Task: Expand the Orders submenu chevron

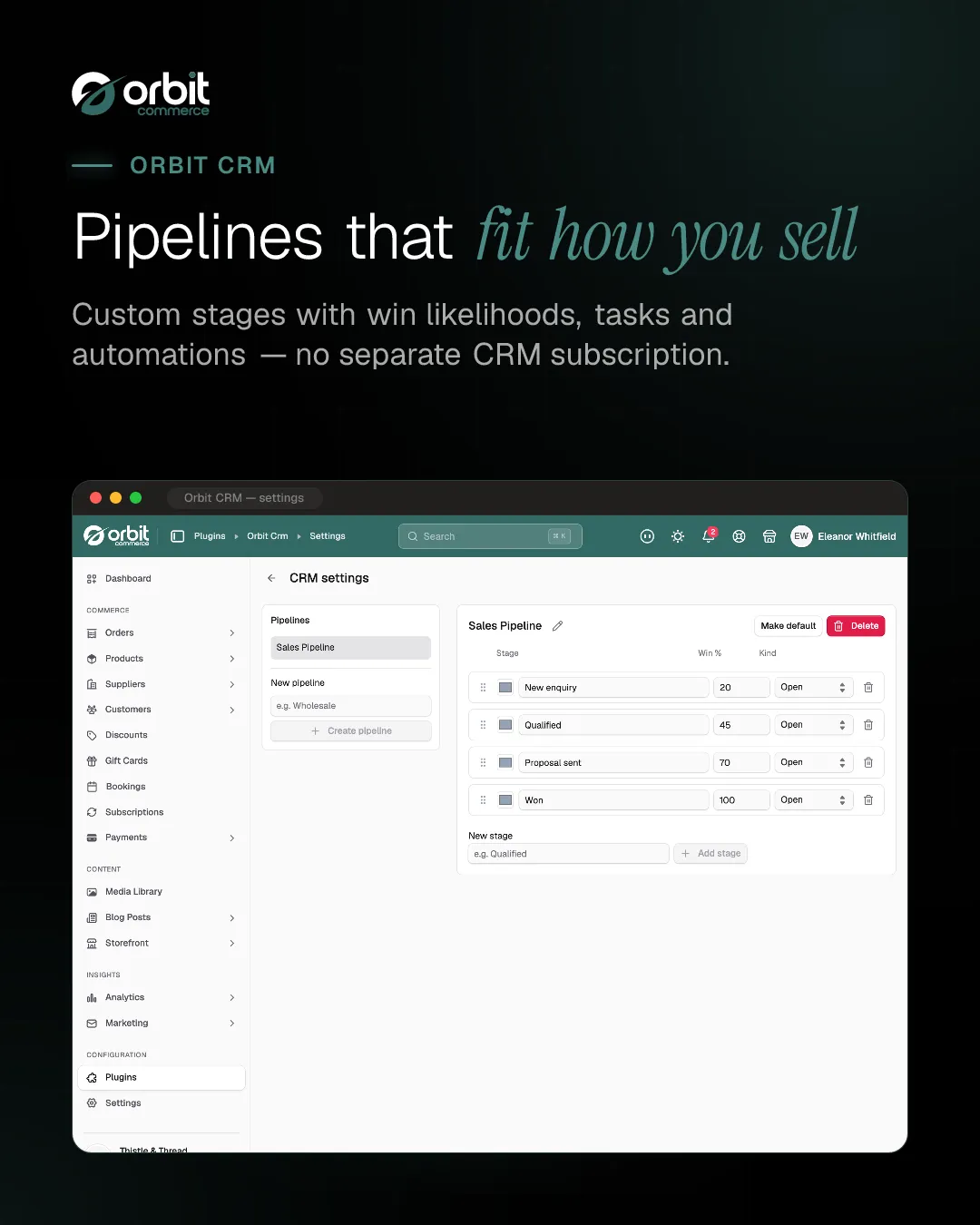Action: point(232,633)
